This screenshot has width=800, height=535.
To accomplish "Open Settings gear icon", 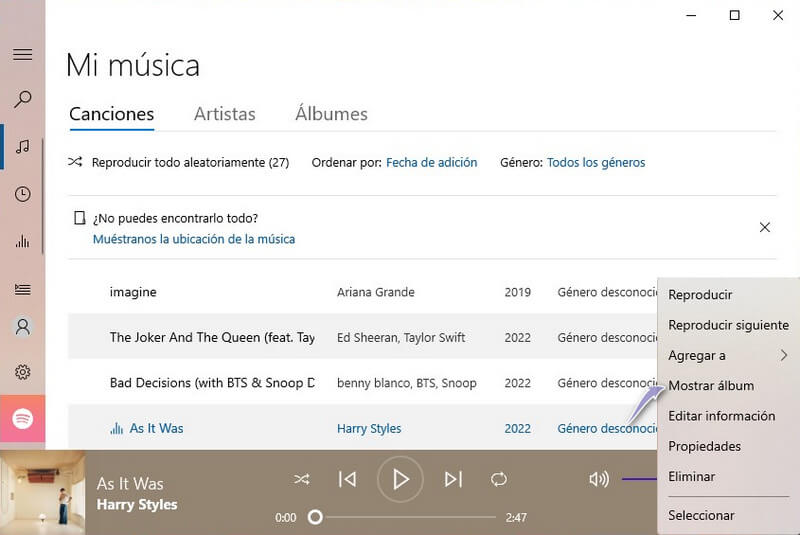I will (22, 372).
